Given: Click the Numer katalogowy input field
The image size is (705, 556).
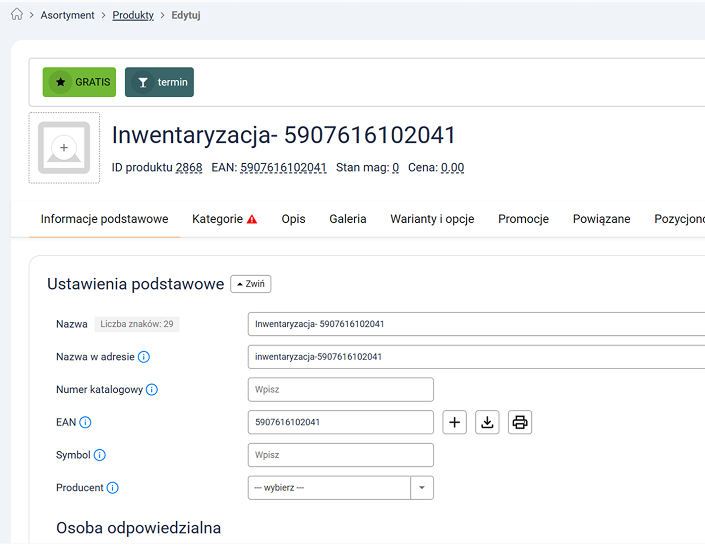Looking at the screenshot, I should [x=340, y=390].
